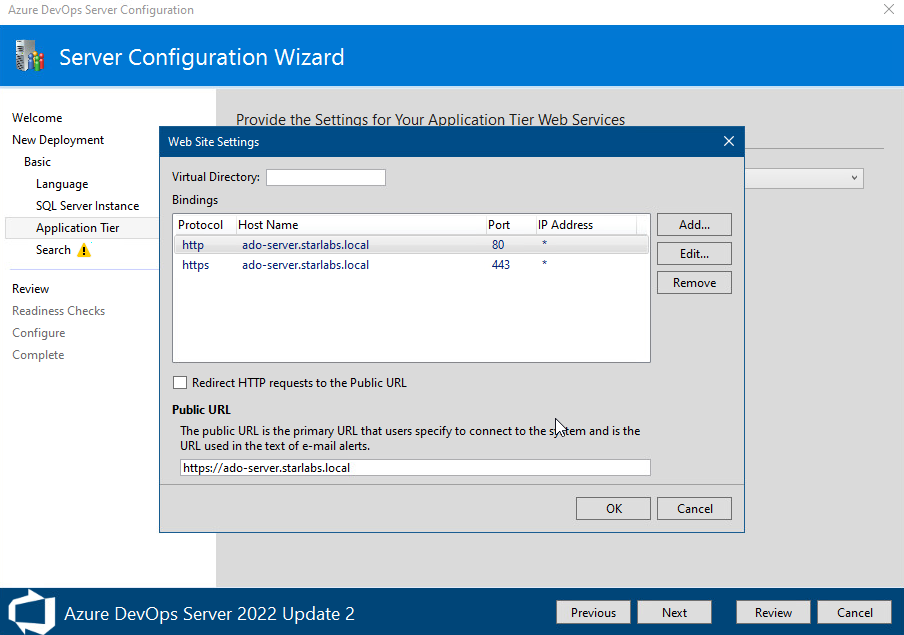Cancel the Web Site Settings dialog

click(x=694, y=508)
